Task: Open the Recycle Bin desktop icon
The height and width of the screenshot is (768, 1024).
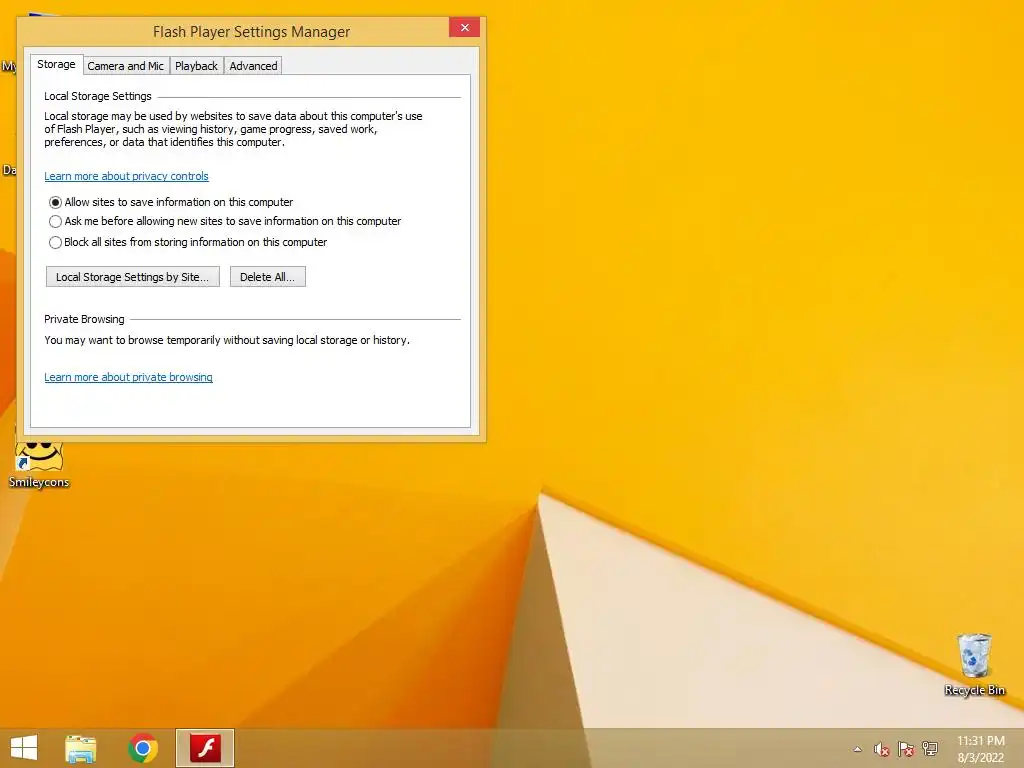Action: [x=974, y=664]
